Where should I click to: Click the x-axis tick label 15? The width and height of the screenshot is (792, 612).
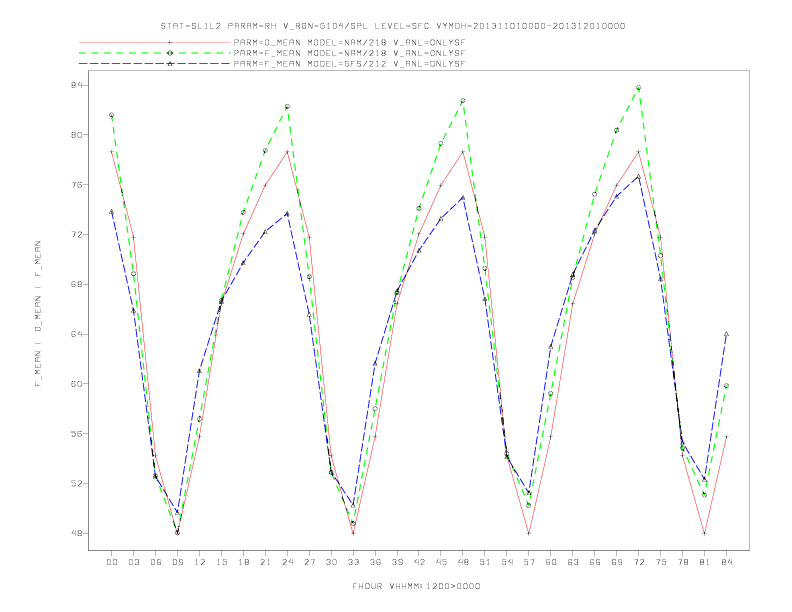click(x=222, y=562)
